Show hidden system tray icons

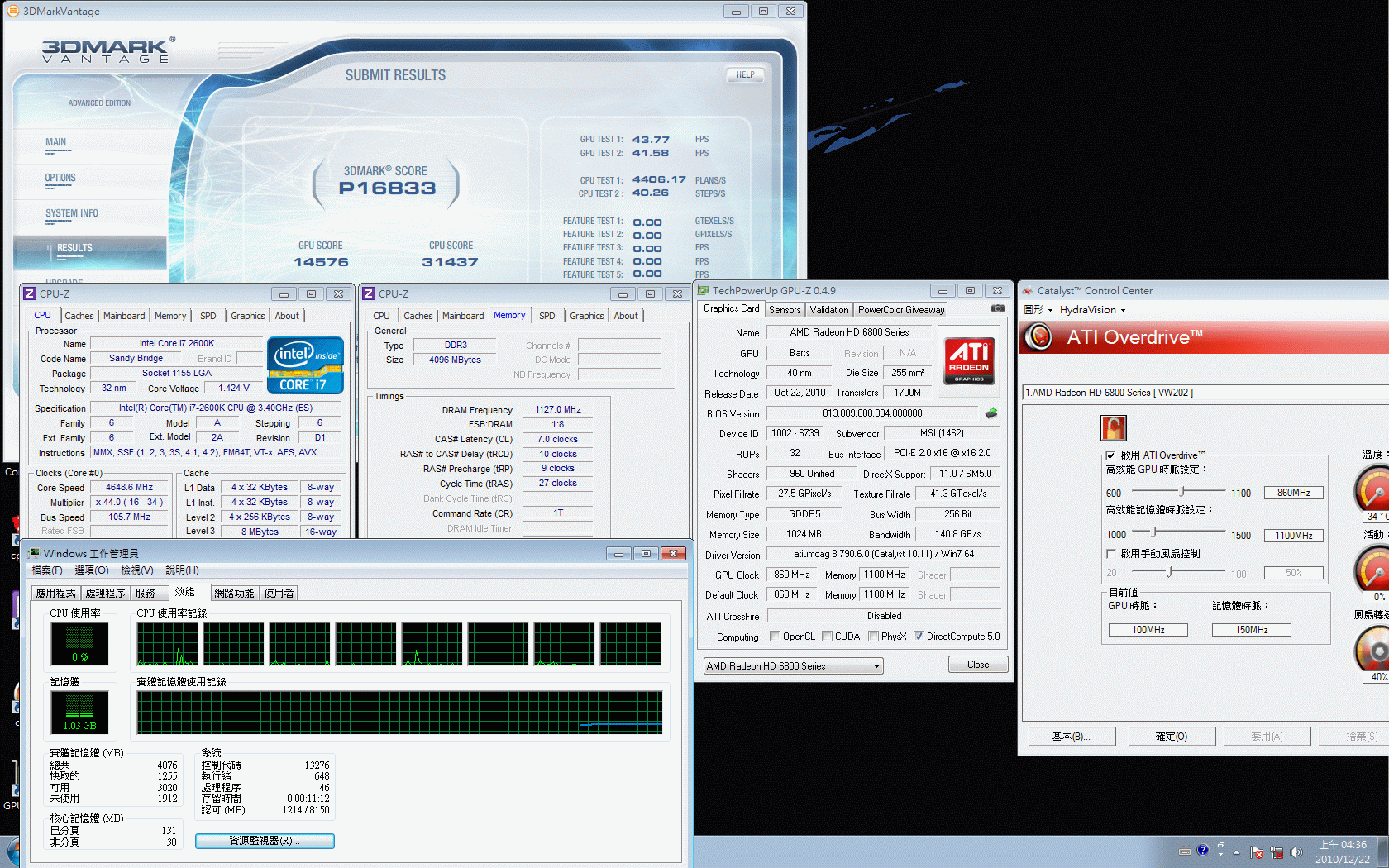(1237, 851)
